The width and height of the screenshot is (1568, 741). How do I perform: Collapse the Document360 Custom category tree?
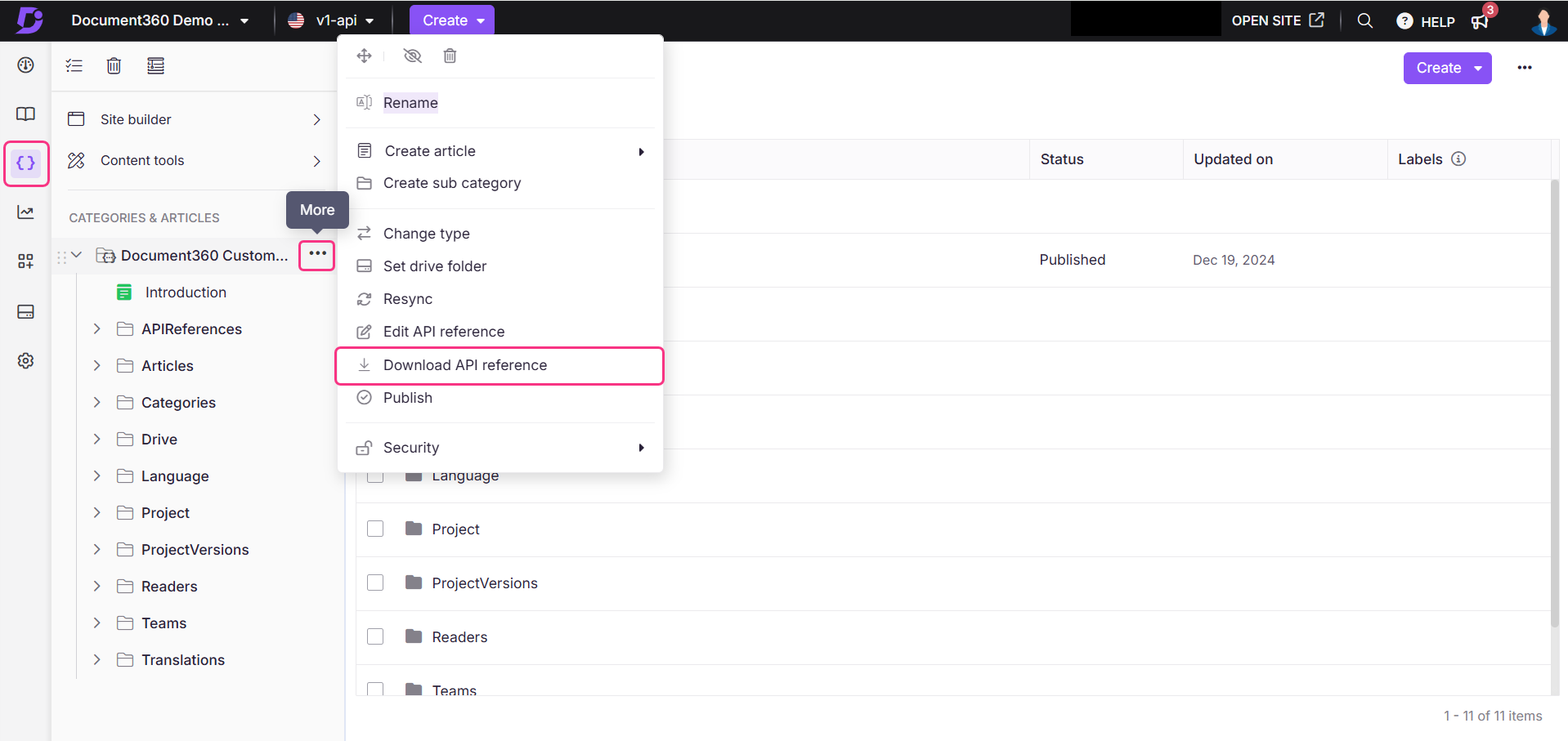click(77, 255)
